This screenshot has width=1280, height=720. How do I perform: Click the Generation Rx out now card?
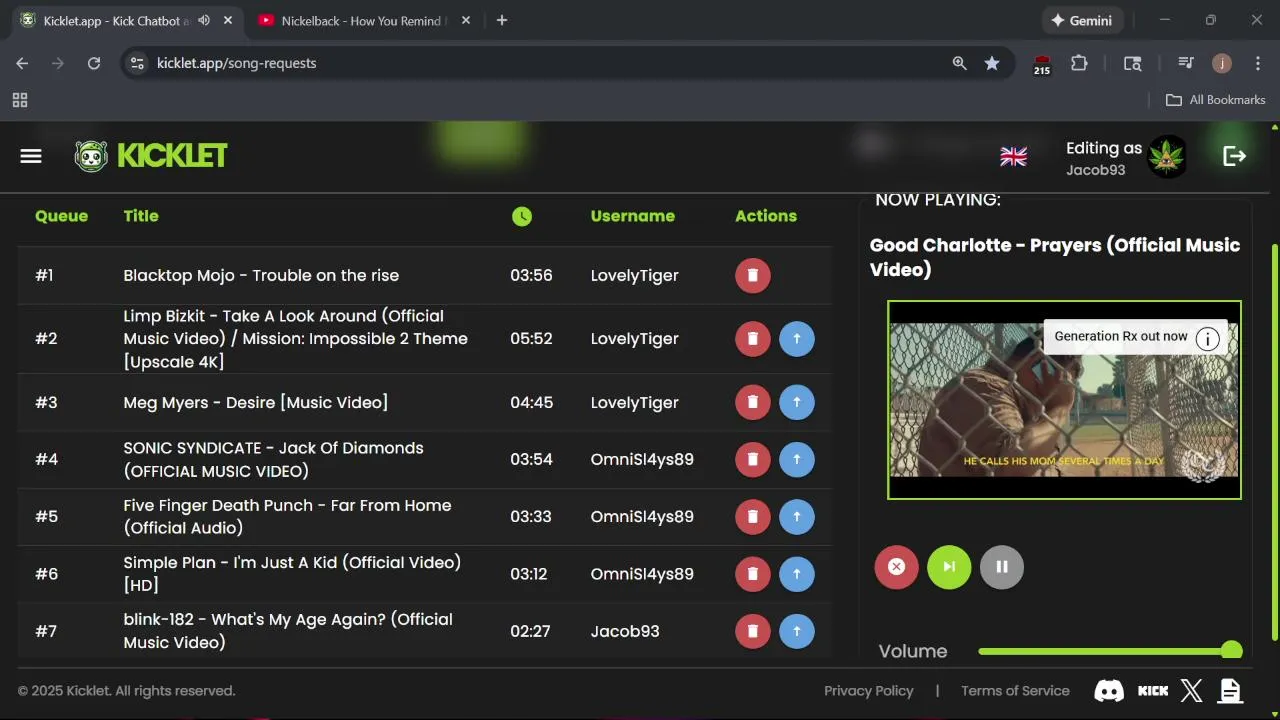click(x=1120, y=337)
